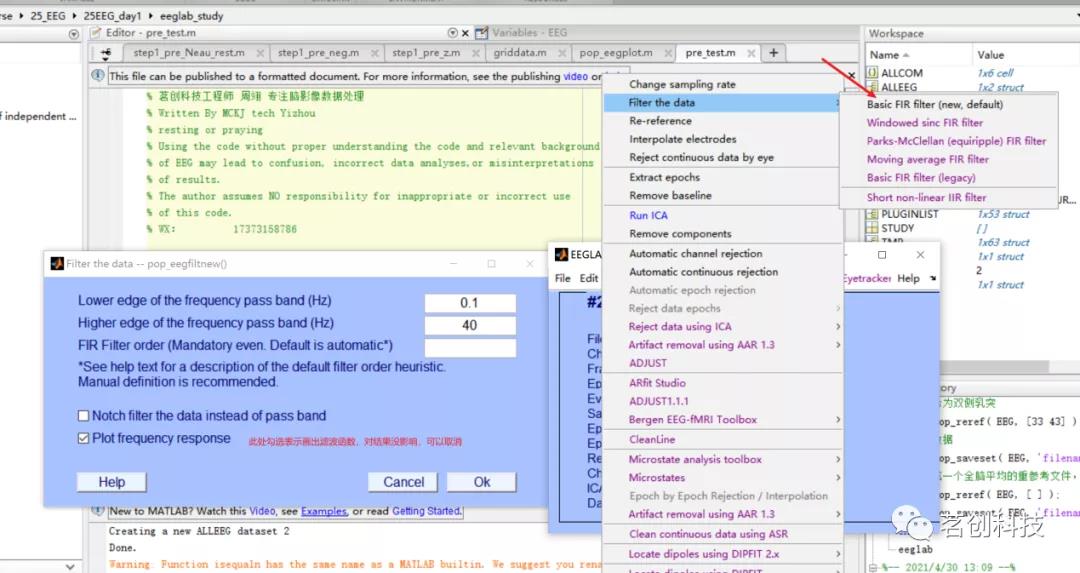Image resolution: width=1080 pixels, height=573 pixels.
Task: Click the PLUGINLIST struct variable icon
Action: pyautogui.click(x=872, y=214)
